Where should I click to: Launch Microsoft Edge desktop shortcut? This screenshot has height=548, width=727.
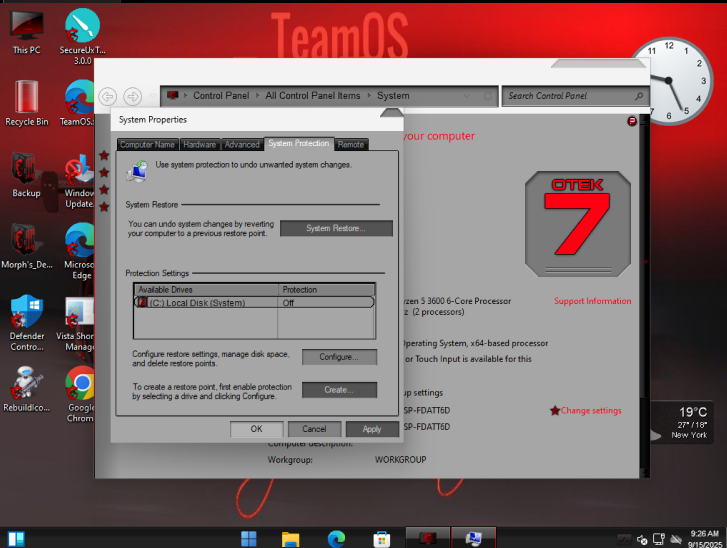[80, 251]
